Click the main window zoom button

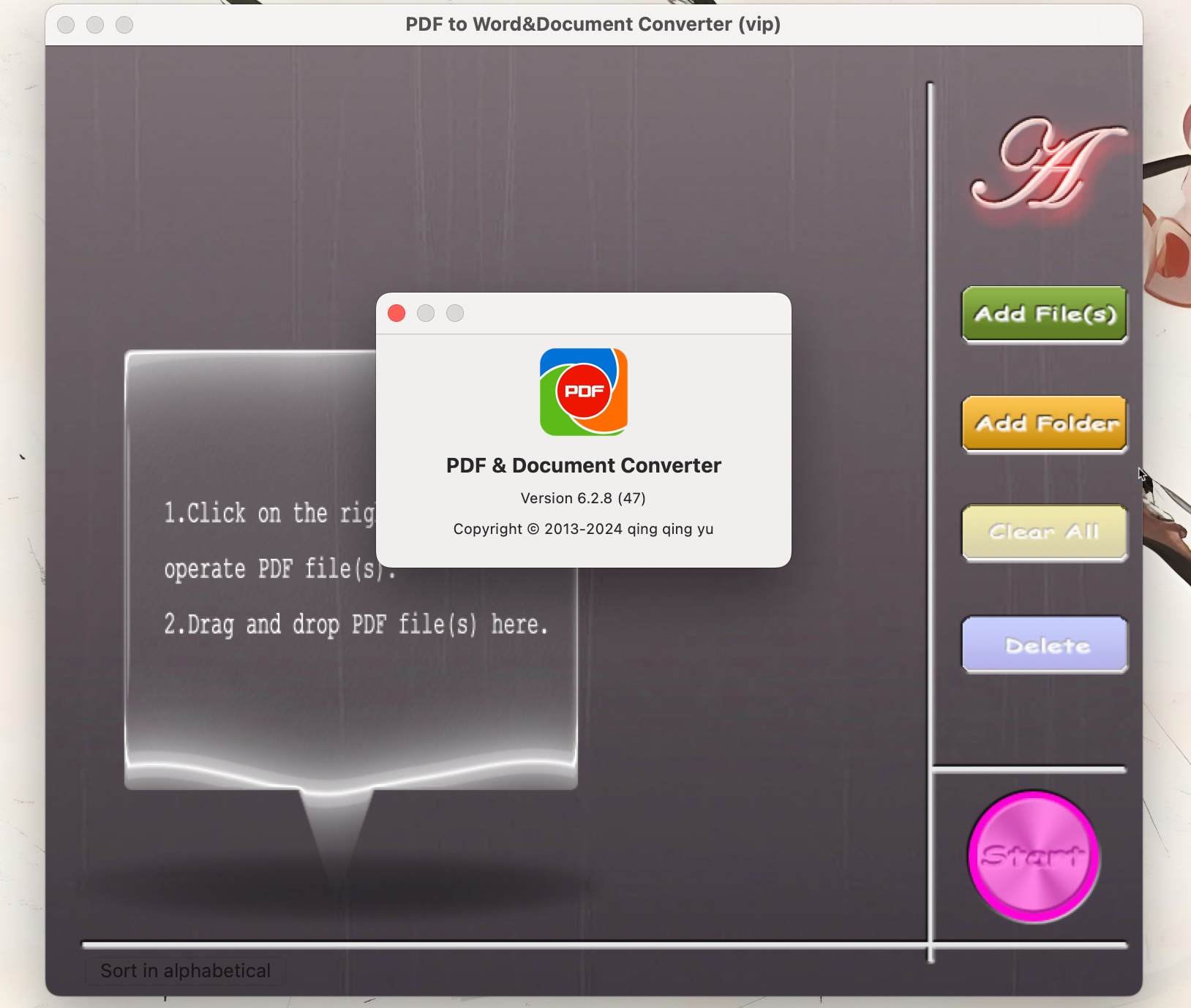124,25
